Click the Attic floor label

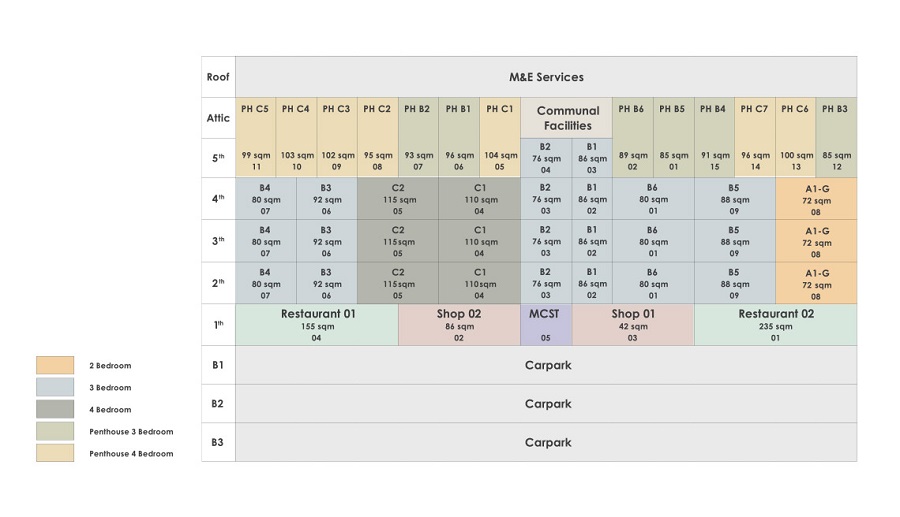pos(218,118)
